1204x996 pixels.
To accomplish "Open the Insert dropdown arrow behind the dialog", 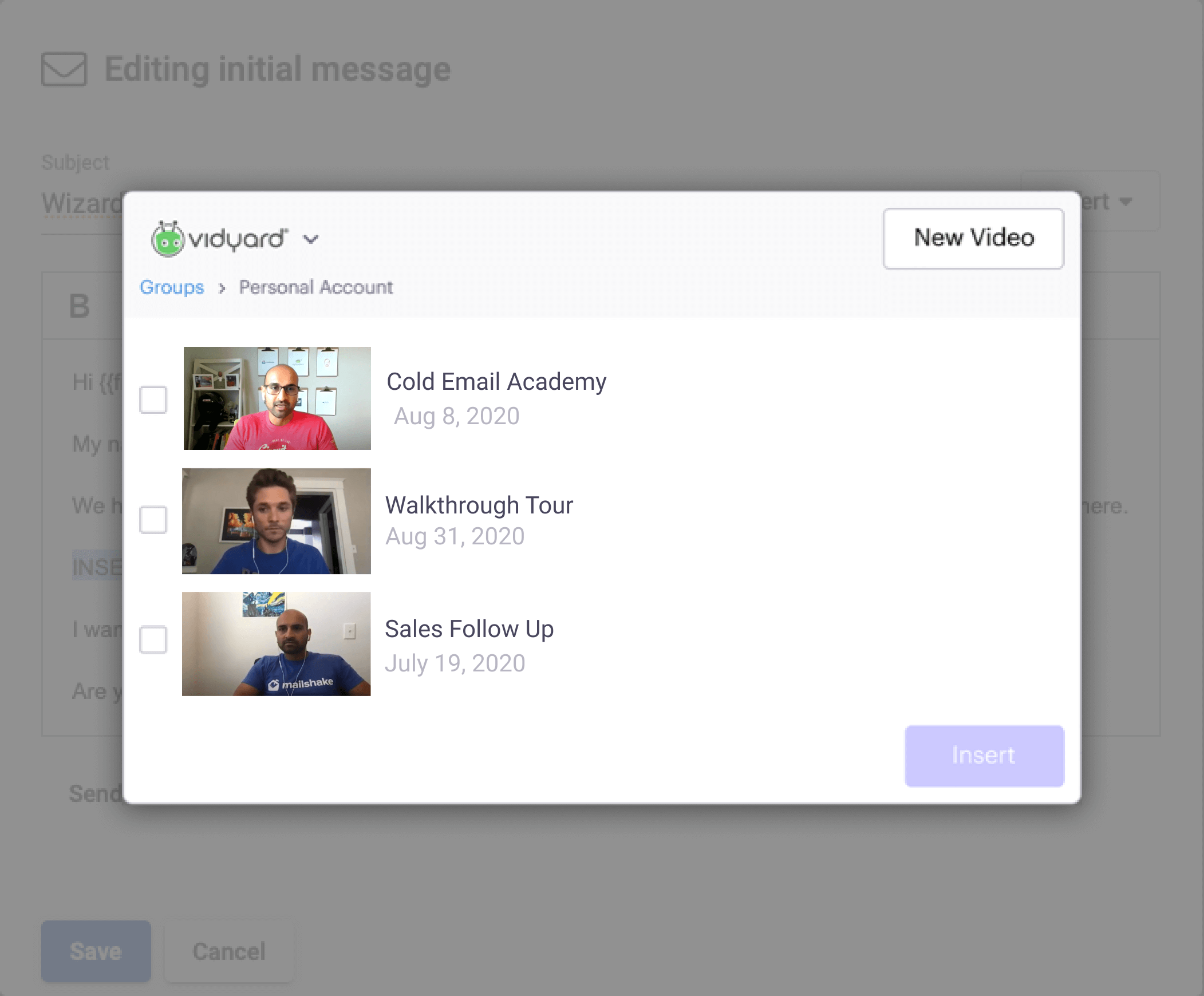I will pyautogui.click(x=1126, y=201).
